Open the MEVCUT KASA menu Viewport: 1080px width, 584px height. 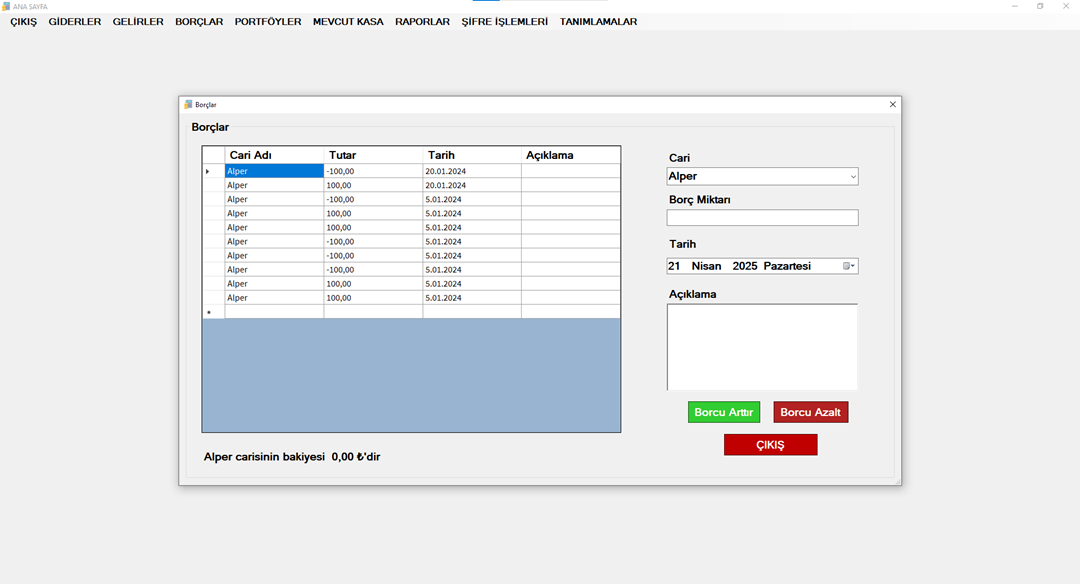coord(348,21)
